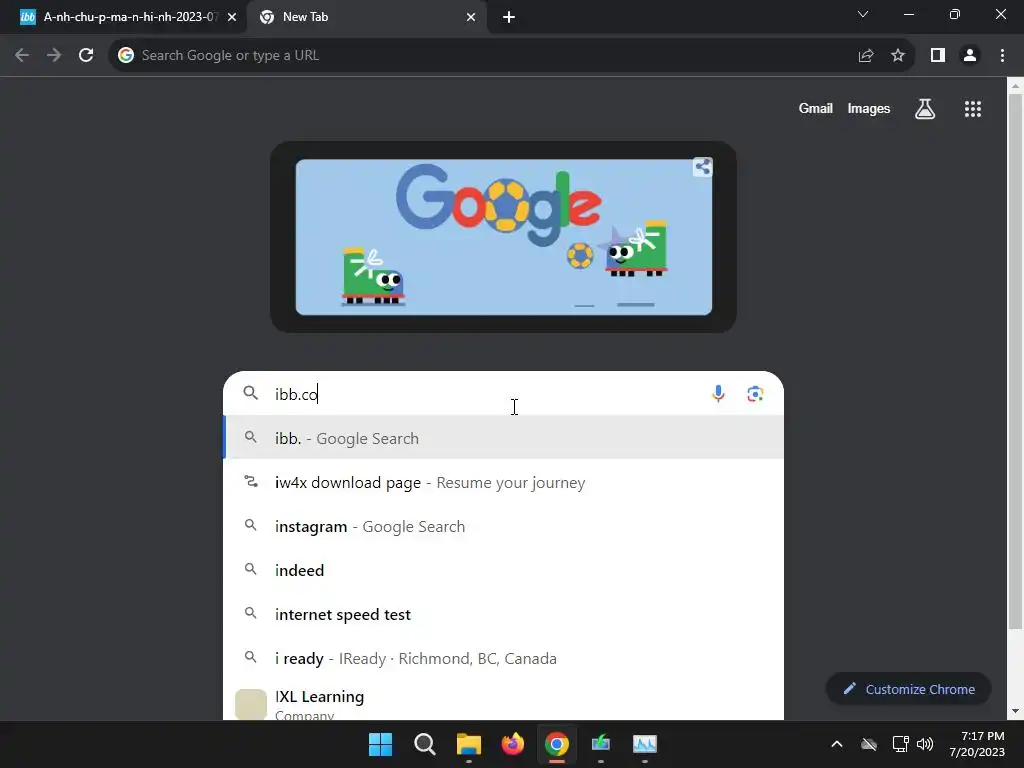Open the performance chart app on taskbar
This screenshot has width=1024, height=768.
(645, 744)
